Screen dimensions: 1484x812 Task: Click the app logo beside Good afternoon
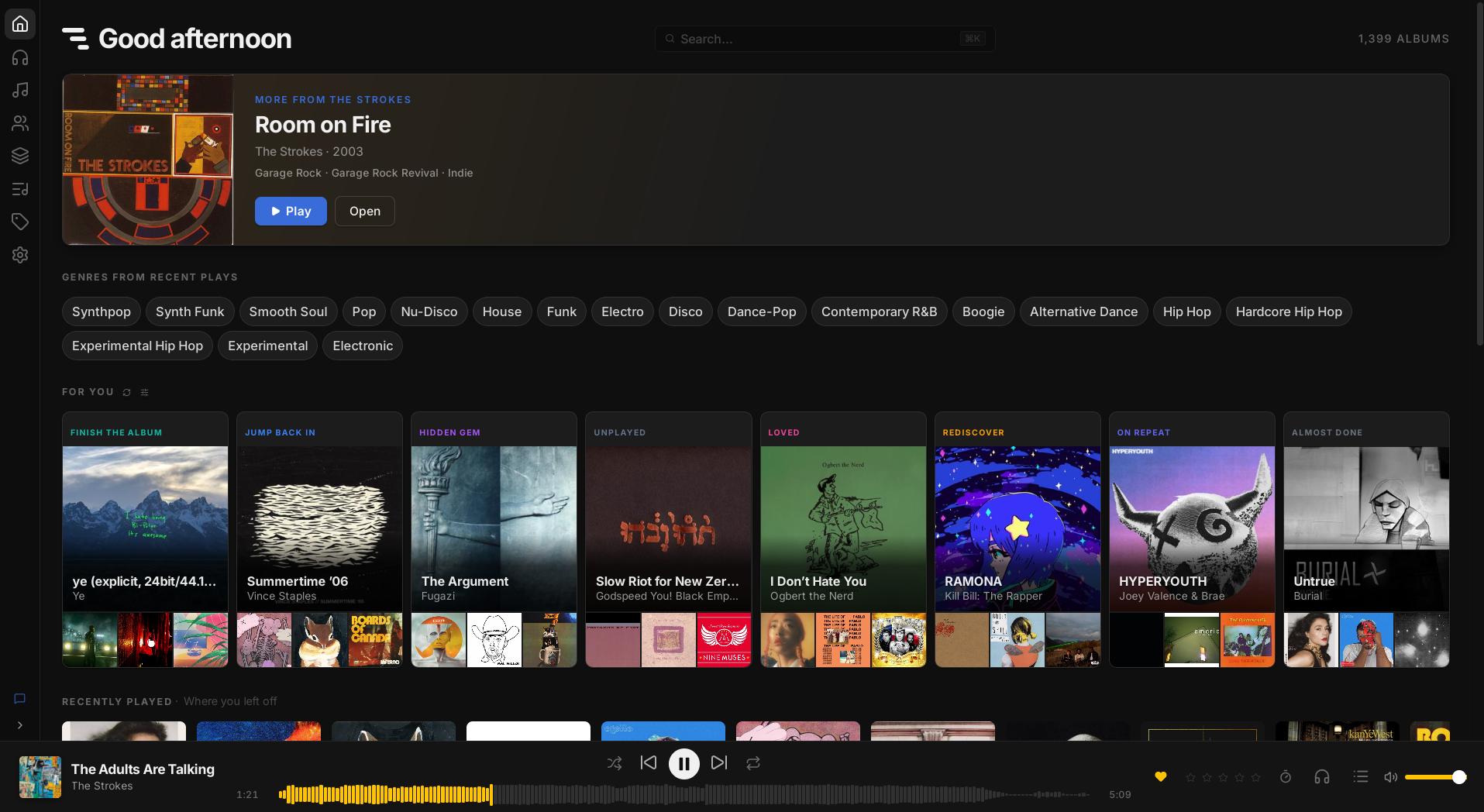(x=75, y=39)
